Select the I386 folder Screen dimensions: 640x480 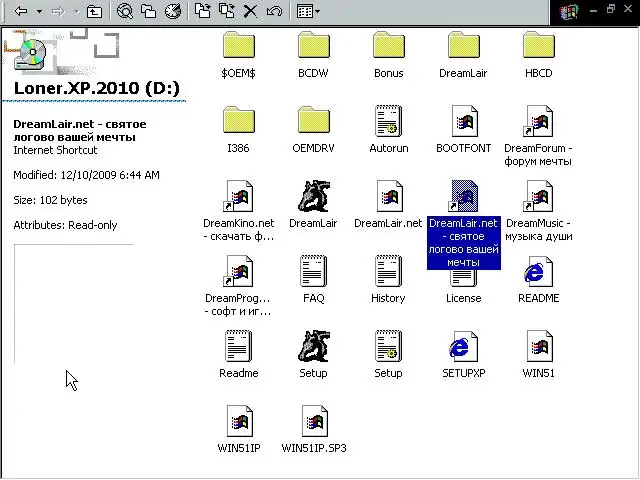point(238,130)
